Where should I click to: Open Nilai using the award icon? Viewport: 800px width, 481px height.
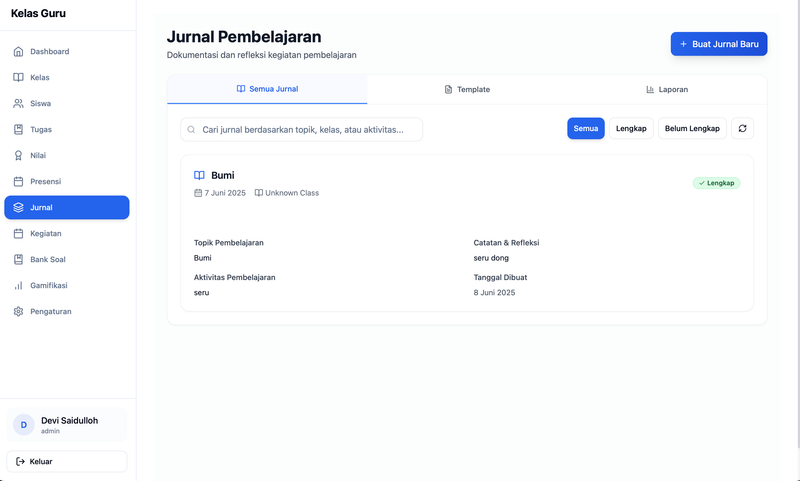coord(18,155)
